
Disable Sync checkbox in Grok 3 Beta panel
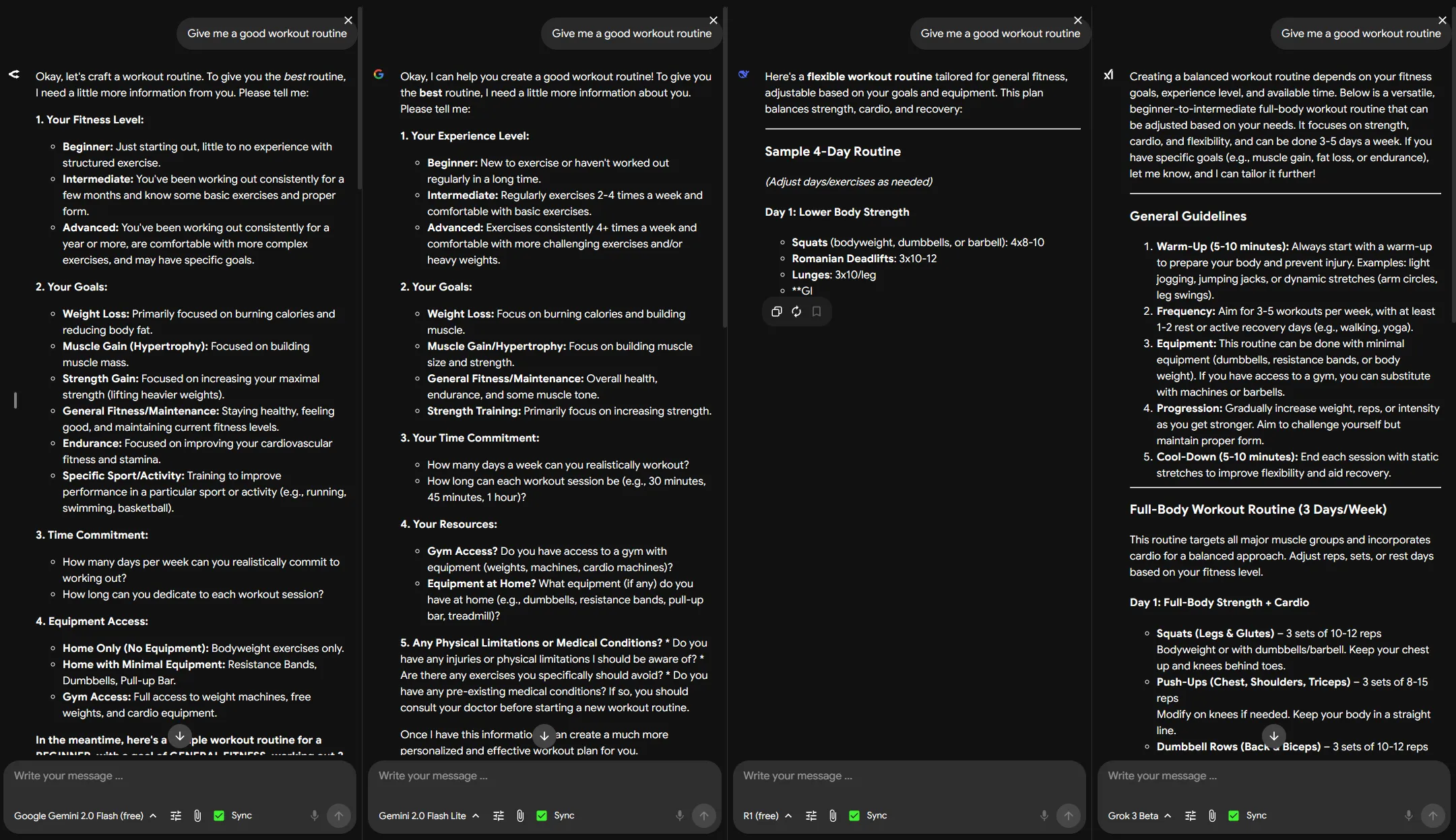coord(1234,816)
